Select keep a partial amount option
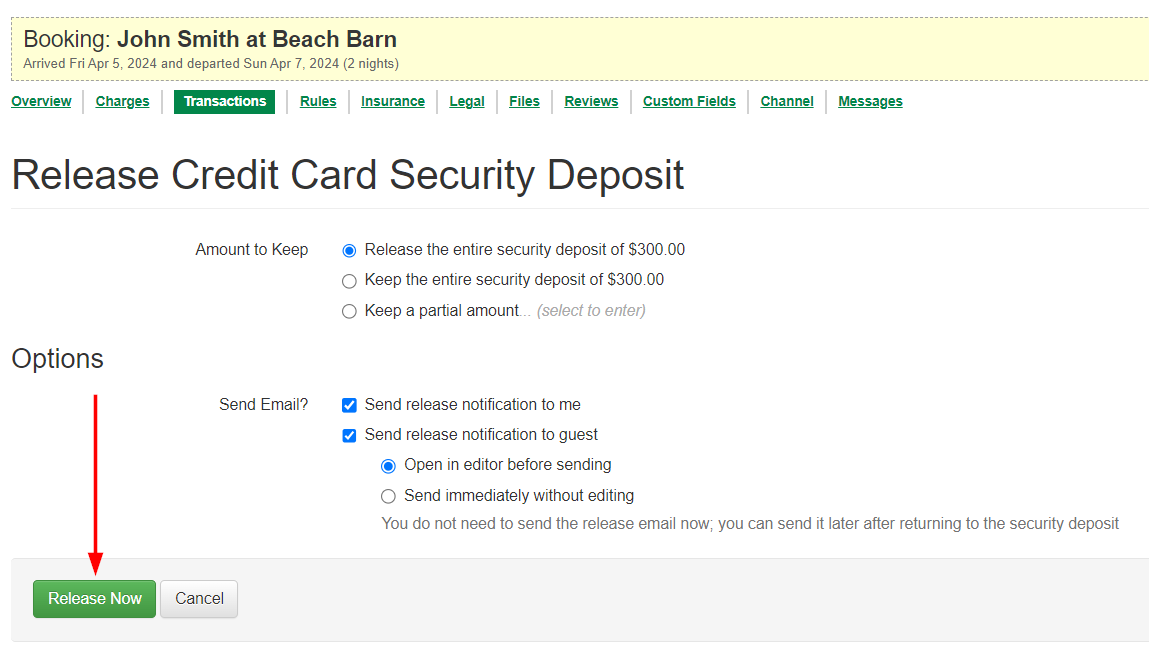Screen dimensions: 1149x659 [x=349, y=311]
